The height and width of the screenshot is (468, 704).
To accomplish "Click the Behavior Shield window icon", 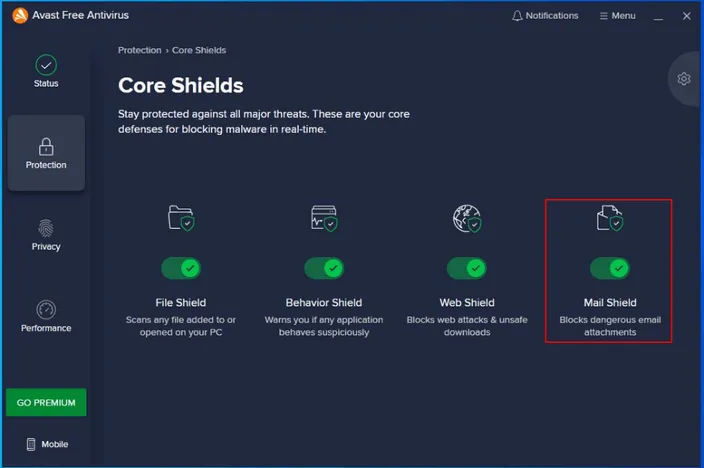I will click(x=324, y=218).
